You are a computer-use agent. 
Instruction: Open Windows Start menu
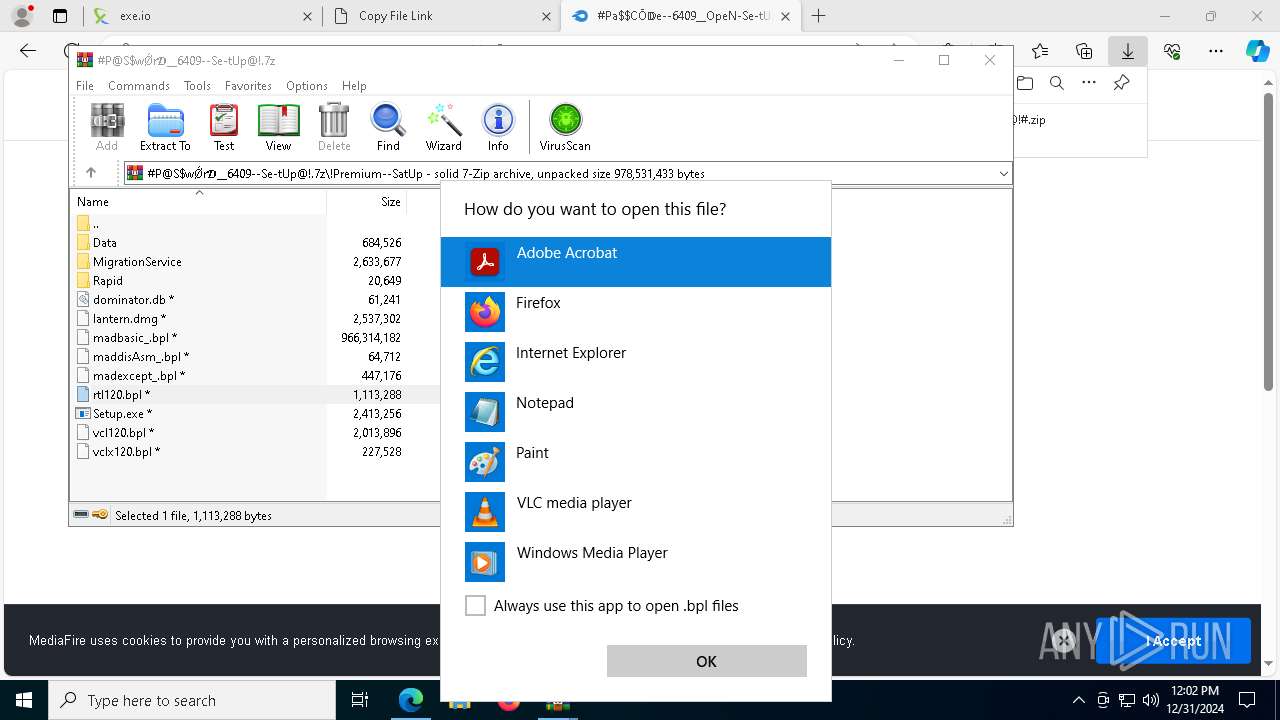pos(24,701)
